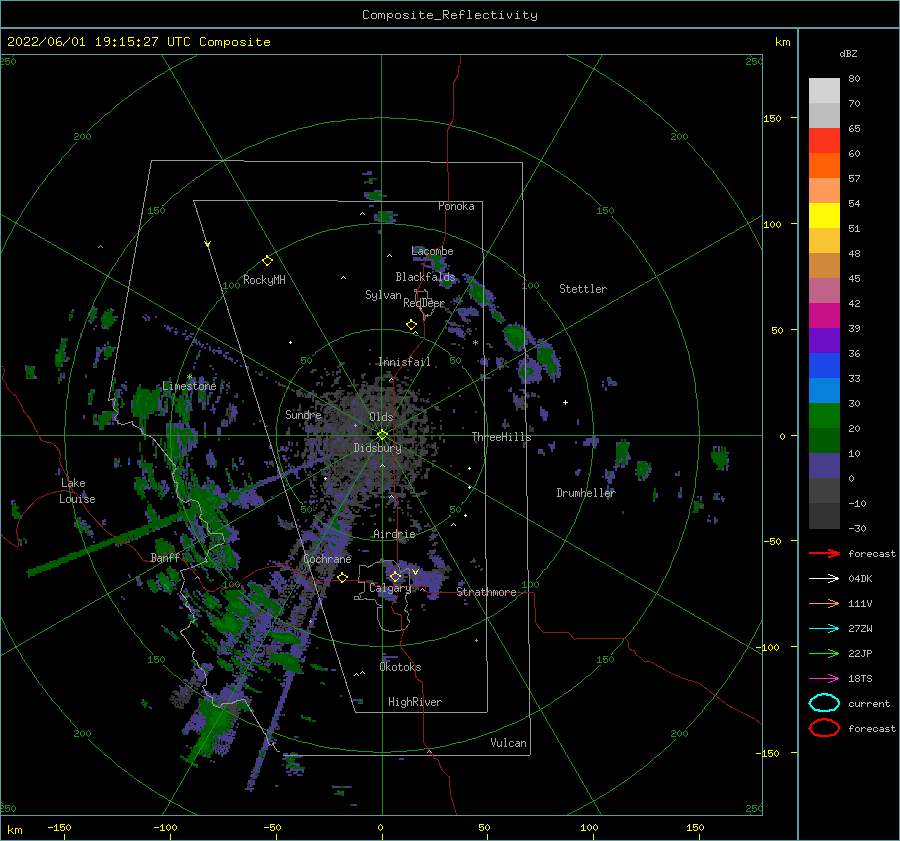Click the yellow diamond marker above Calgary

(x=395, y=576)
